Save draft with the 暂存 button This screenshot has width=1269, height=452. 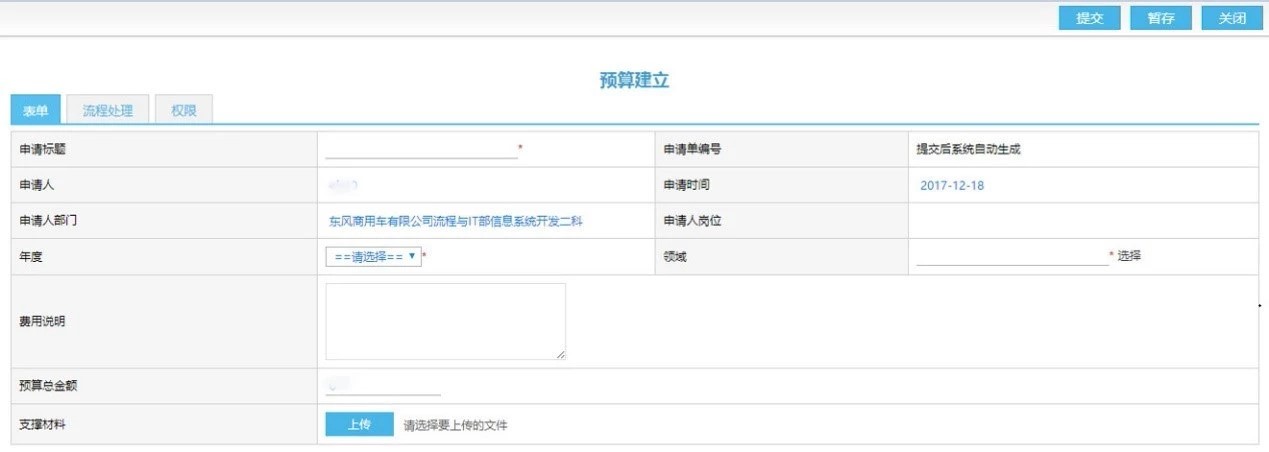(1160, 18)
